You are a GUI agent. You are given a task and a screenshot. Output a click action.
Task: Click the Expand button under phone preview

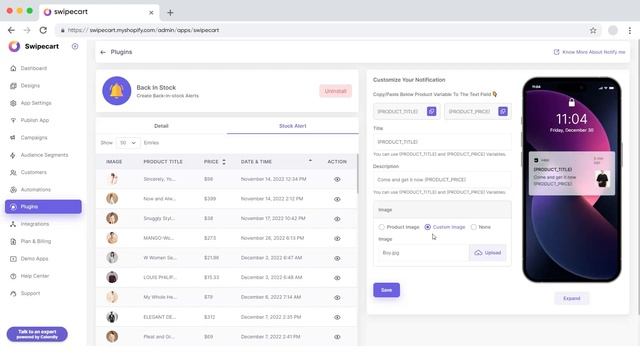[x=571, y=298]
